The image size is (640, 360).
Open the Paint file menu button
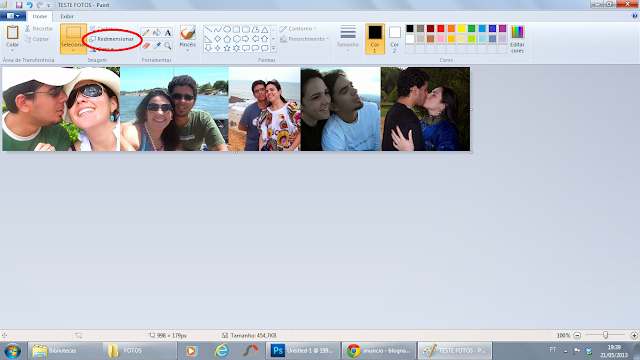point(13,16)
